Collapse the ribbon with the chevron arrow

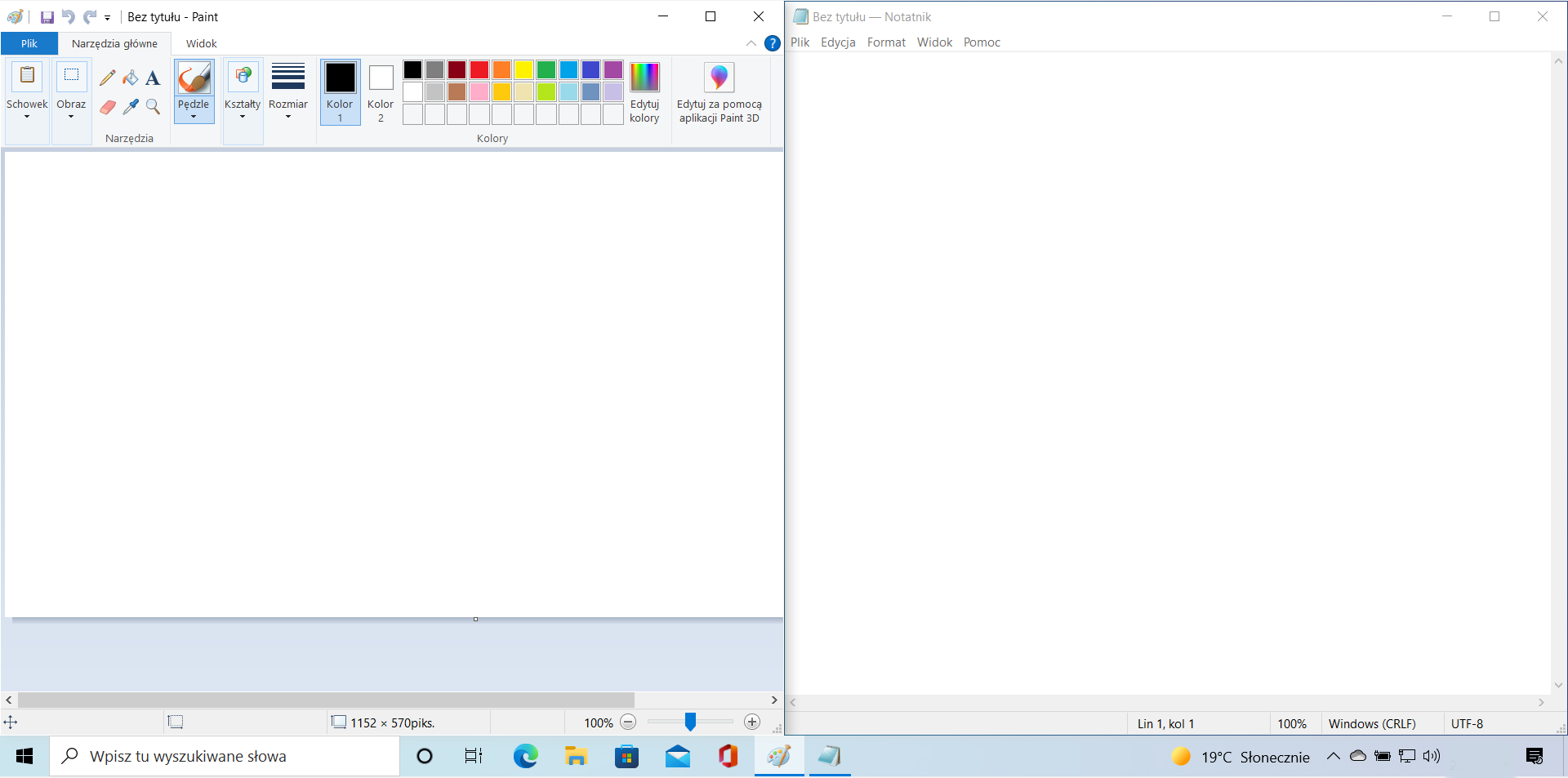[751, 43]
